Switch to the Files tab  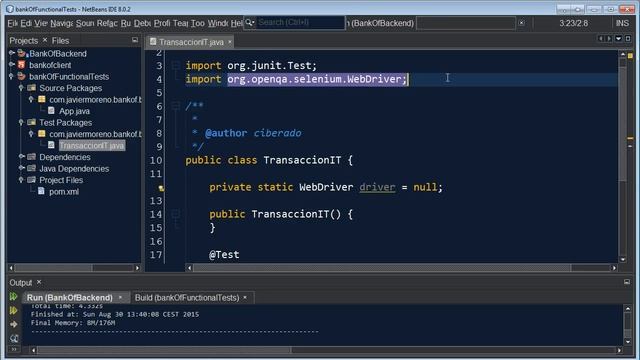coord(60,40)
